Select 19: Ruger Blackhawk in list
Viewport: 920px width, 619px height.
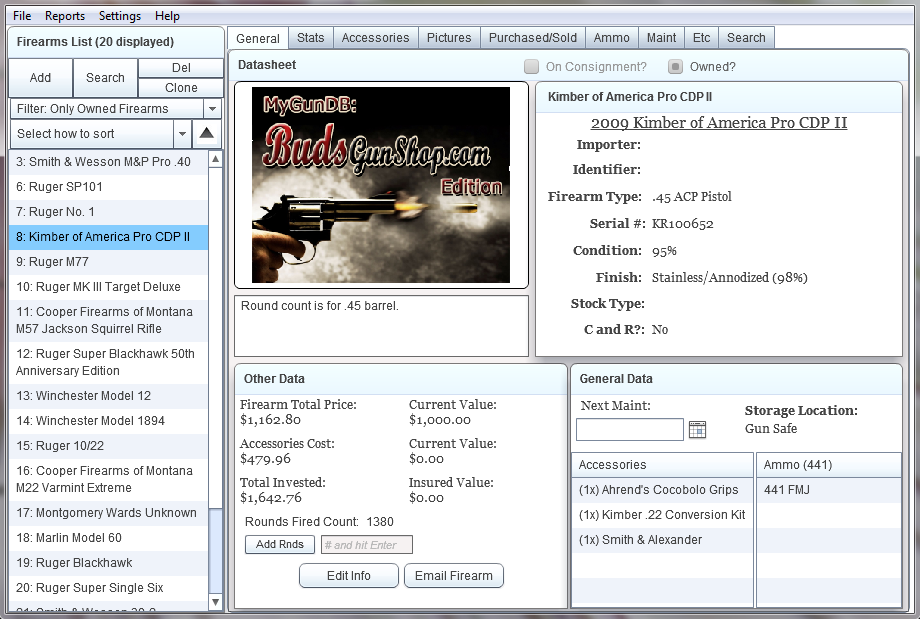[109, 563]
